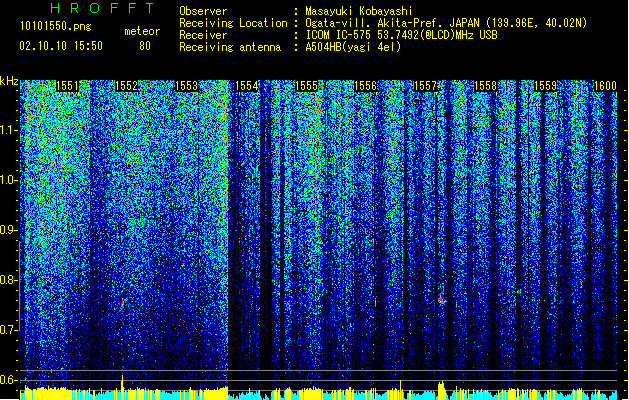Click observer name Masayuki Kobayashi
The width and height of the screenshot is (629, 400).
(x=359, y=11)
